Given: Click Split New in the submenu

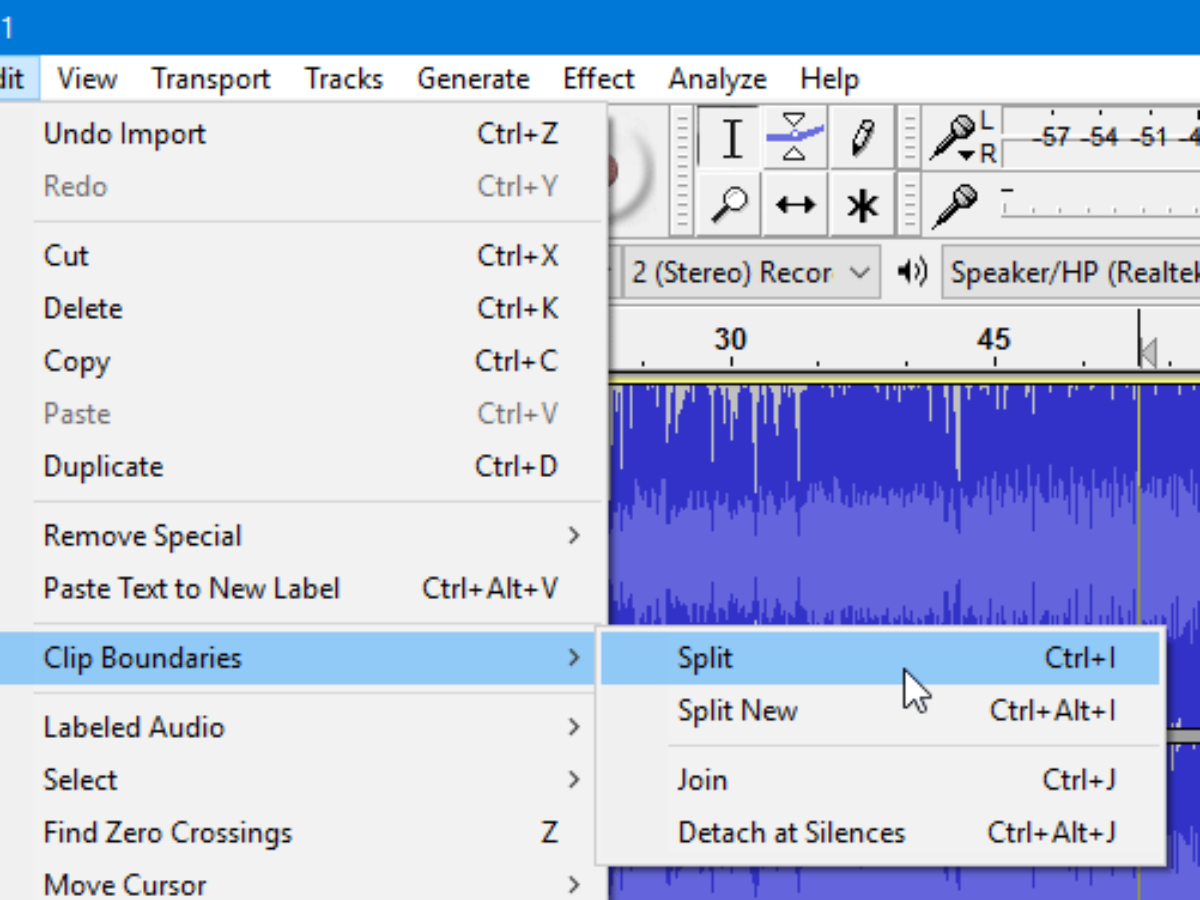Looking at the screenshot, I should click(x=880, y=711).
